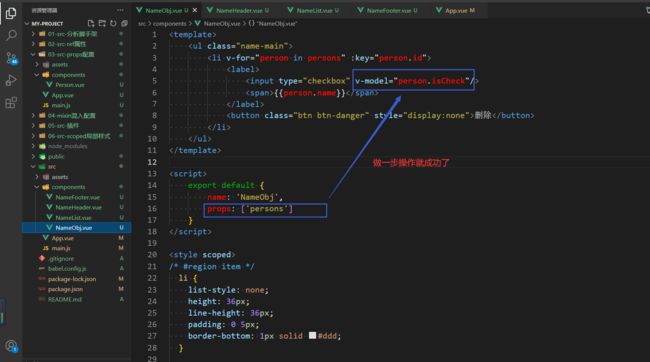Switch to the App.vue editor tab

tap(459, 10)
